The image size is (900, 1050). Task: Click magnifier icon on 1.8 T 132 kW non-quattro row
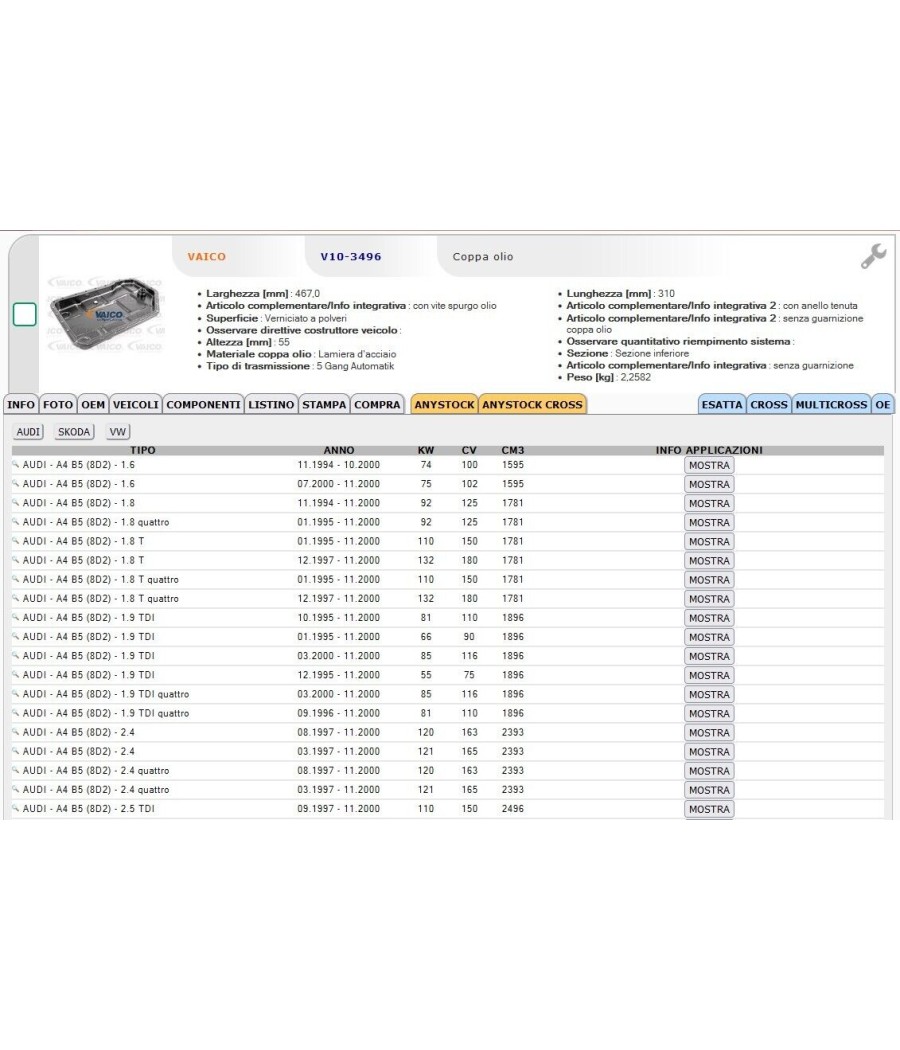pyautogui.click(x=16, y=560)
